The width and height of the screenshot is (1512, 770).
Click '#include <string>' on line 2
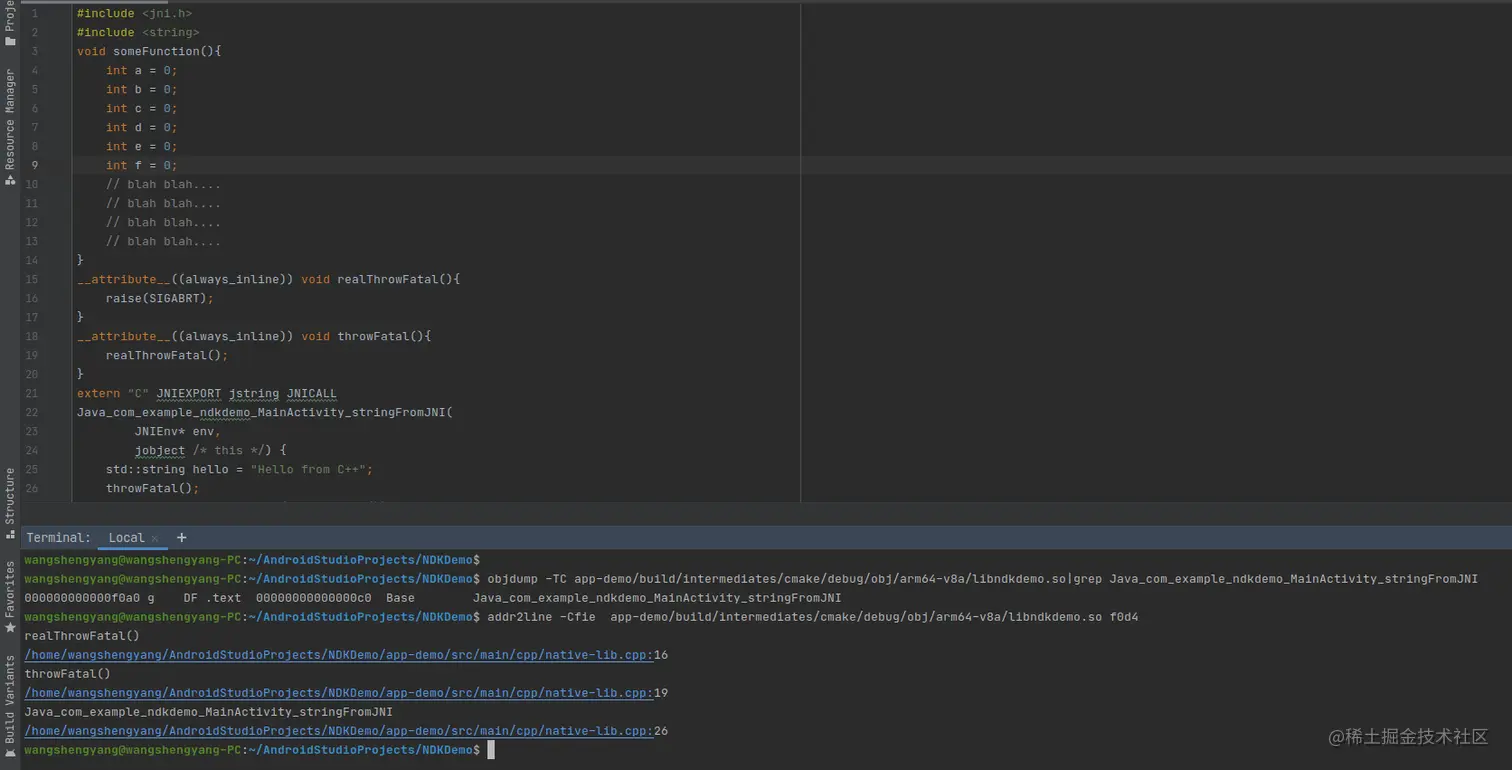pos(138,33)
